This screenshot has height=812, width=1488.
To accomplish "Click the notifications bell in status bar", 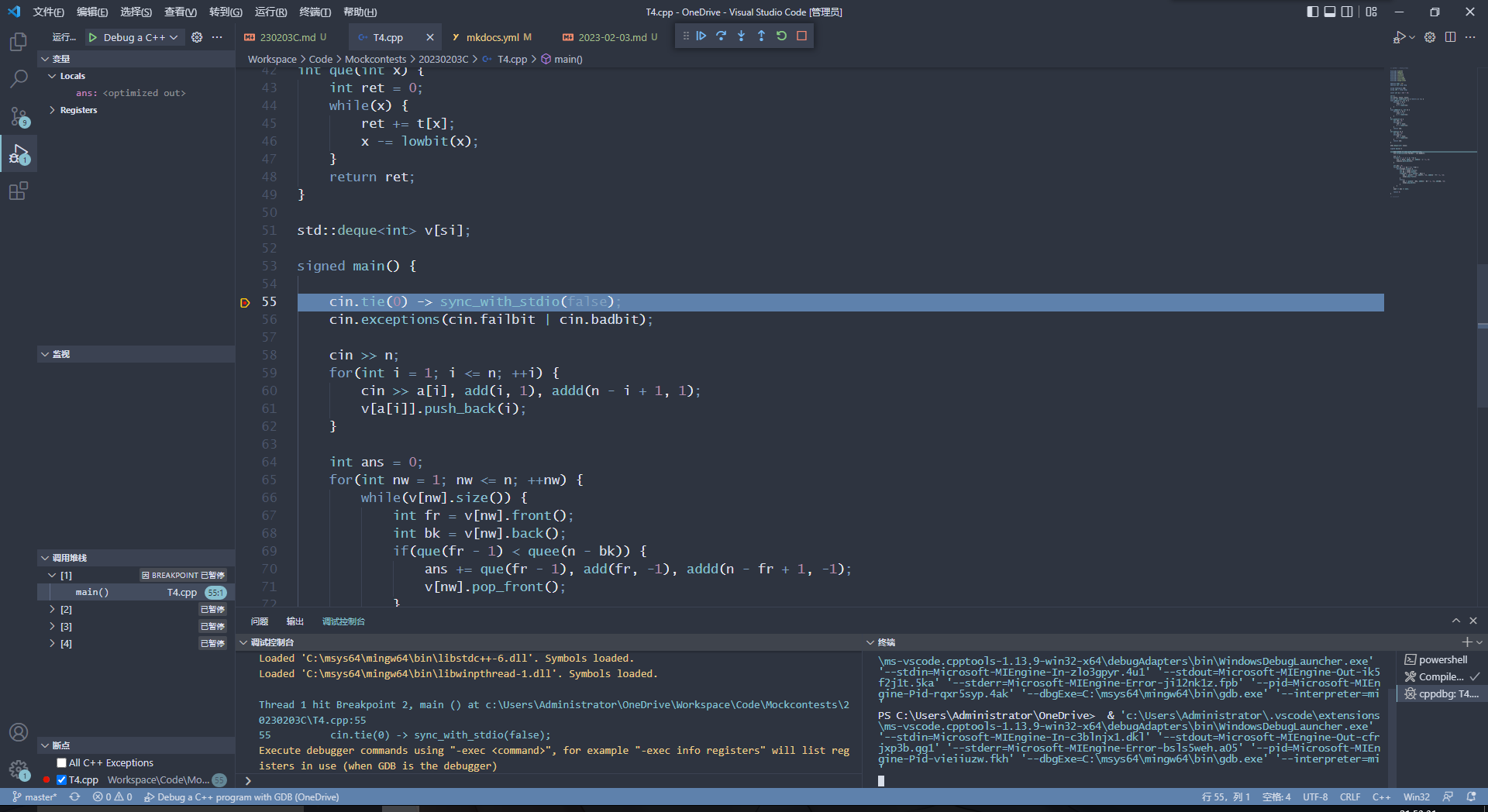I will point(1472,797).
